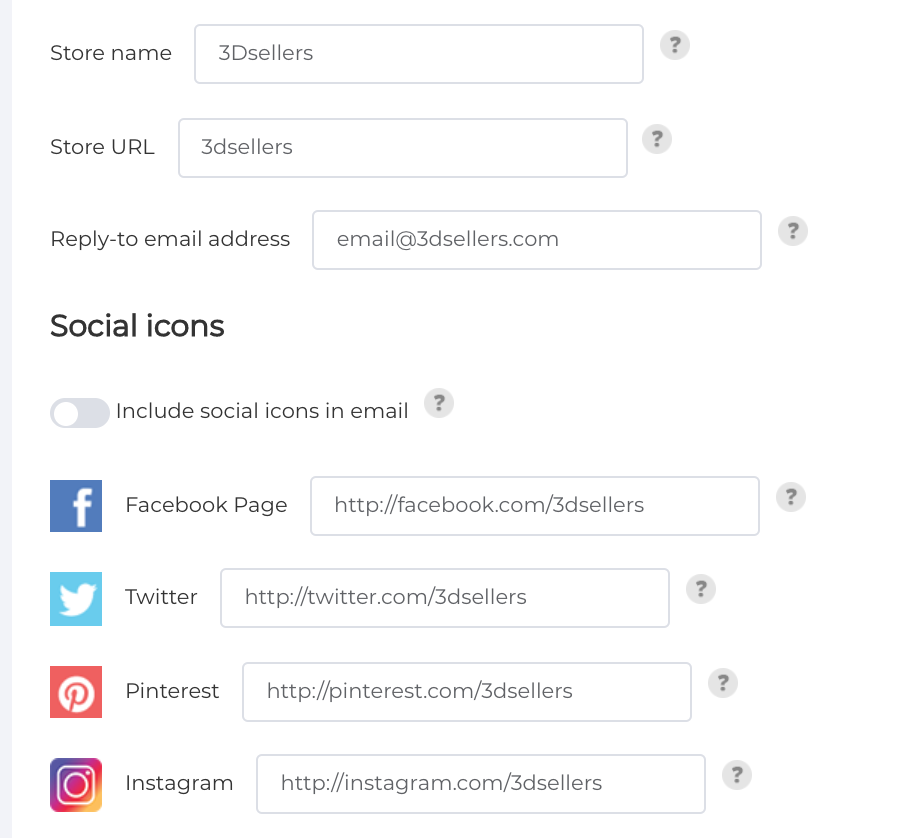The image size is (920, 838).
Task: Focus the Instagram URL input field
Action: click(x=481, y=784)
